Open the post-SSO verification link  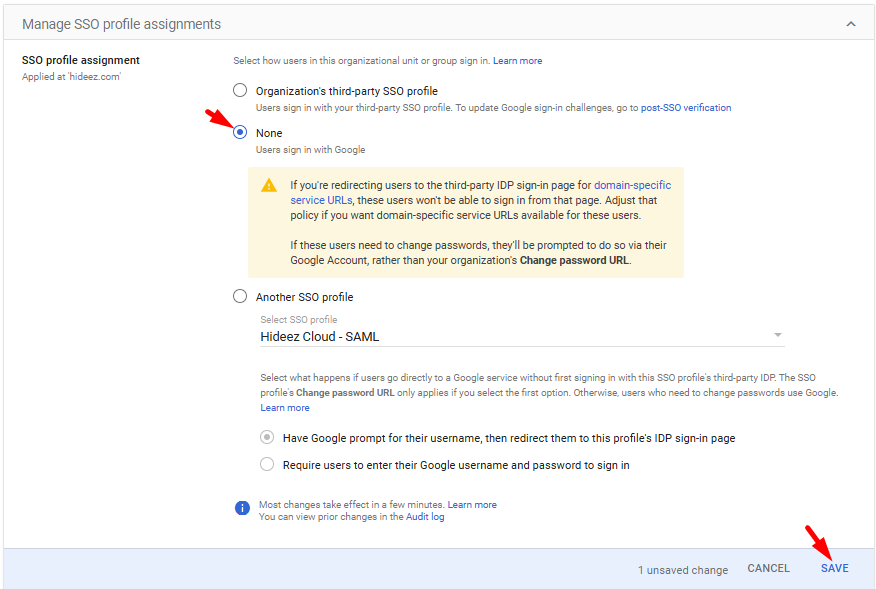[686, 108]
